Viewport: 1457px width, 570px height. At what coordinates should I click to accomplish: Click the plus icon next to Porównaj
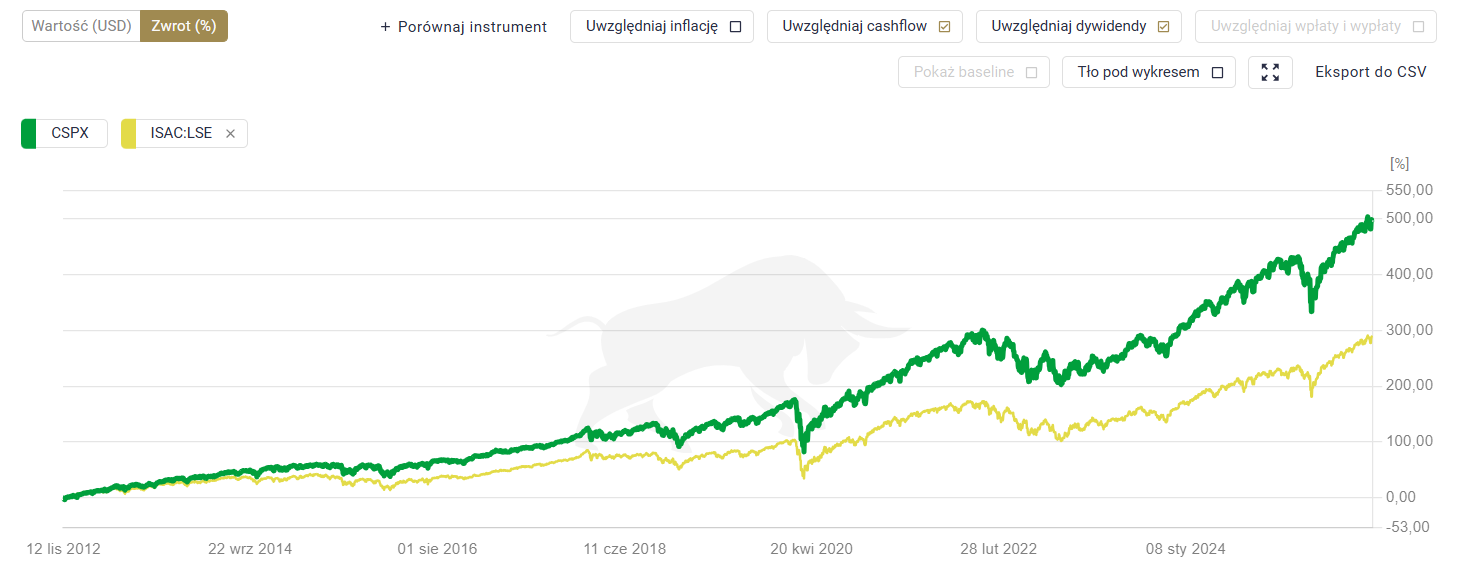385,27
